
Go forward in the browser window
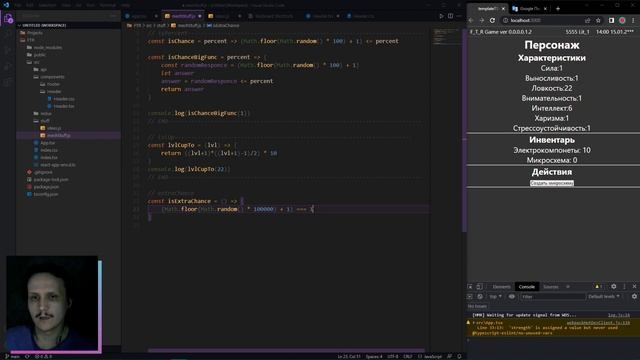click(x=482, y=20)
